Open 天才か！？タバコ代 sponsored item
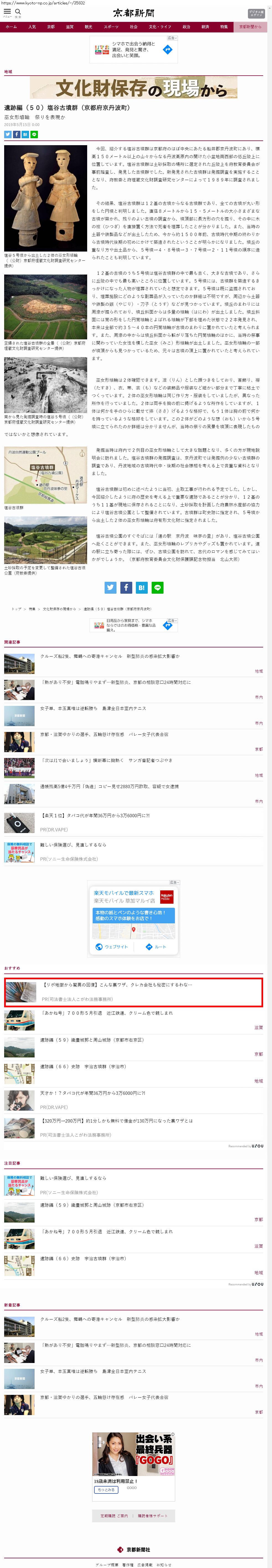 click(x=92, y=1093)
